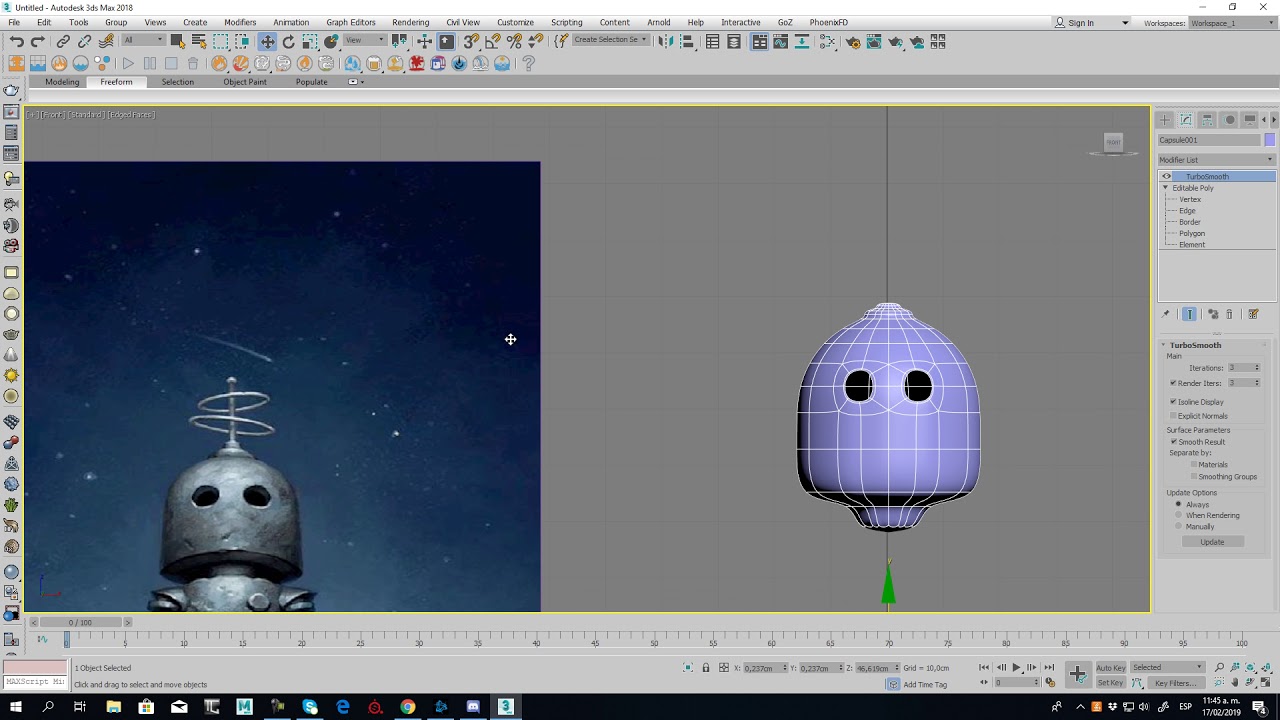Activate the Select and Move tool
Screen dimensions: 1280x720
267,41
